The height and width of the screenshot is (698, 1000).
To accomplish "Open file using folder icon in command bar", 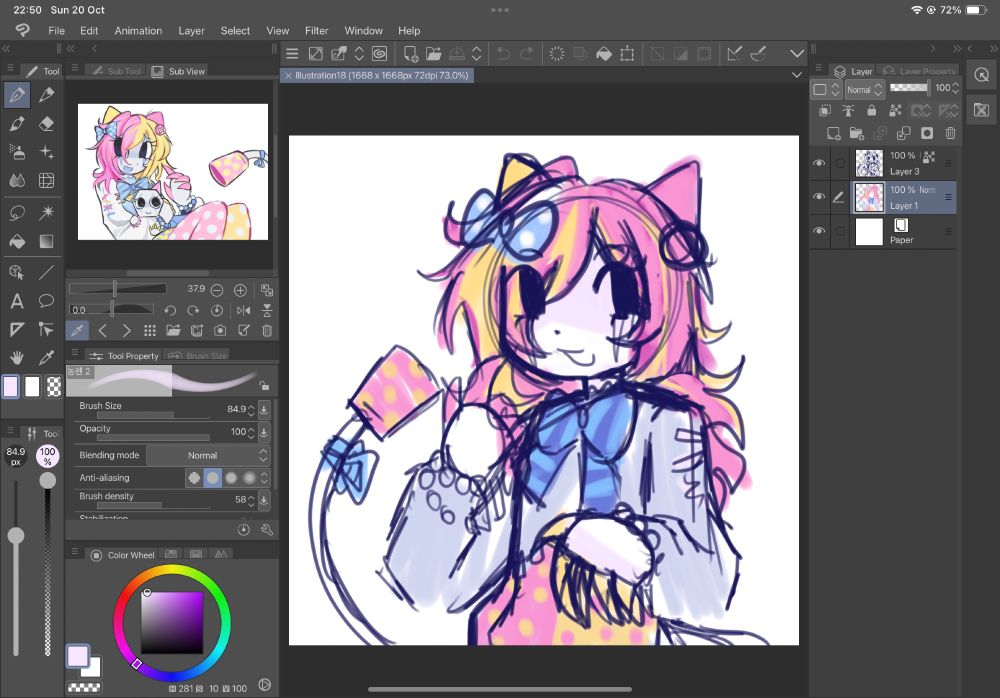I will coord(434,54).
